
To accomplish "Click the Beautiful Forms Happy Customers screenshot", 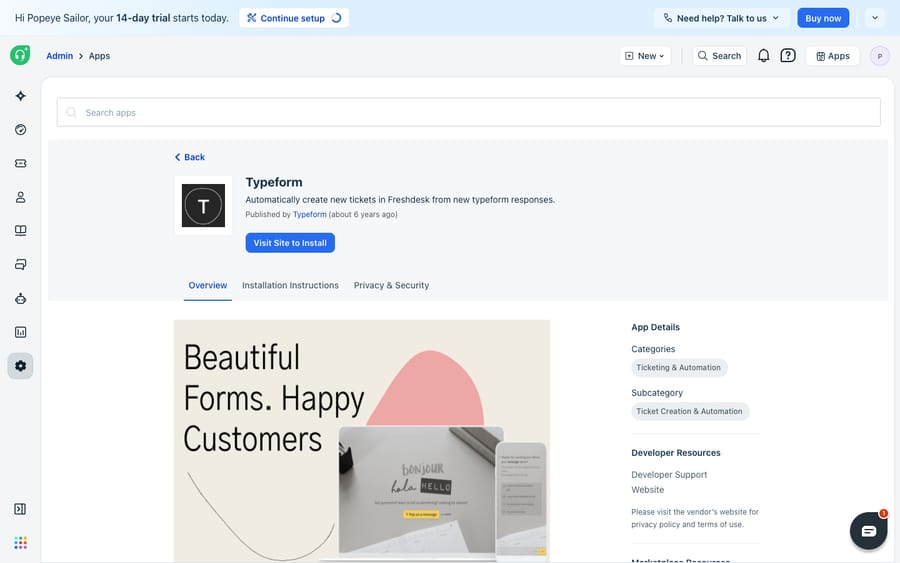I will point(362,441).
